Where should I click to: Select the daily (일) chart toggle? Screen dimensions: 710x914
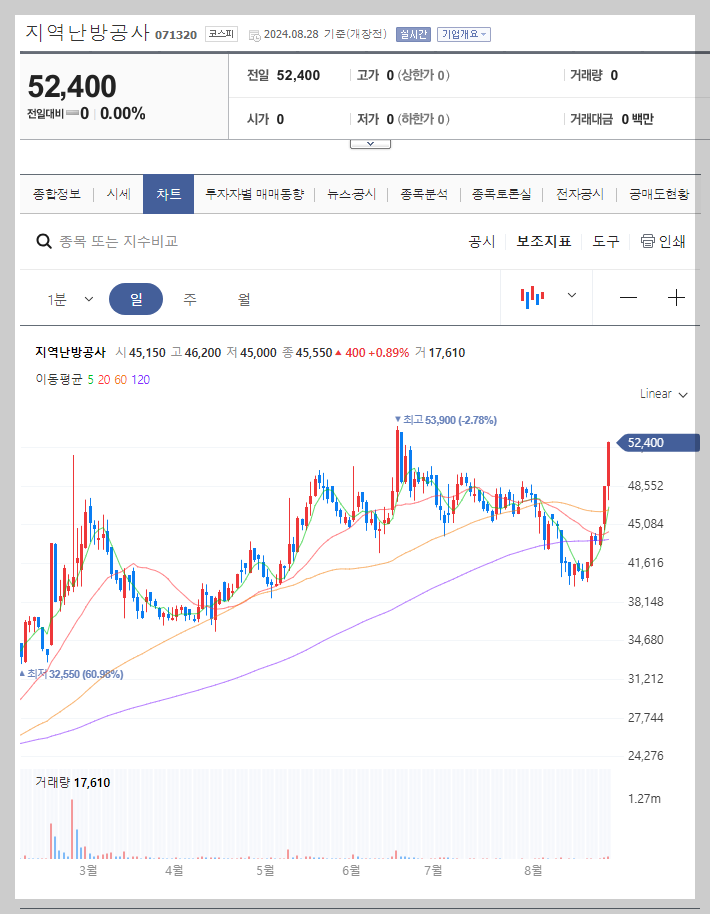(x=137, y=298)
